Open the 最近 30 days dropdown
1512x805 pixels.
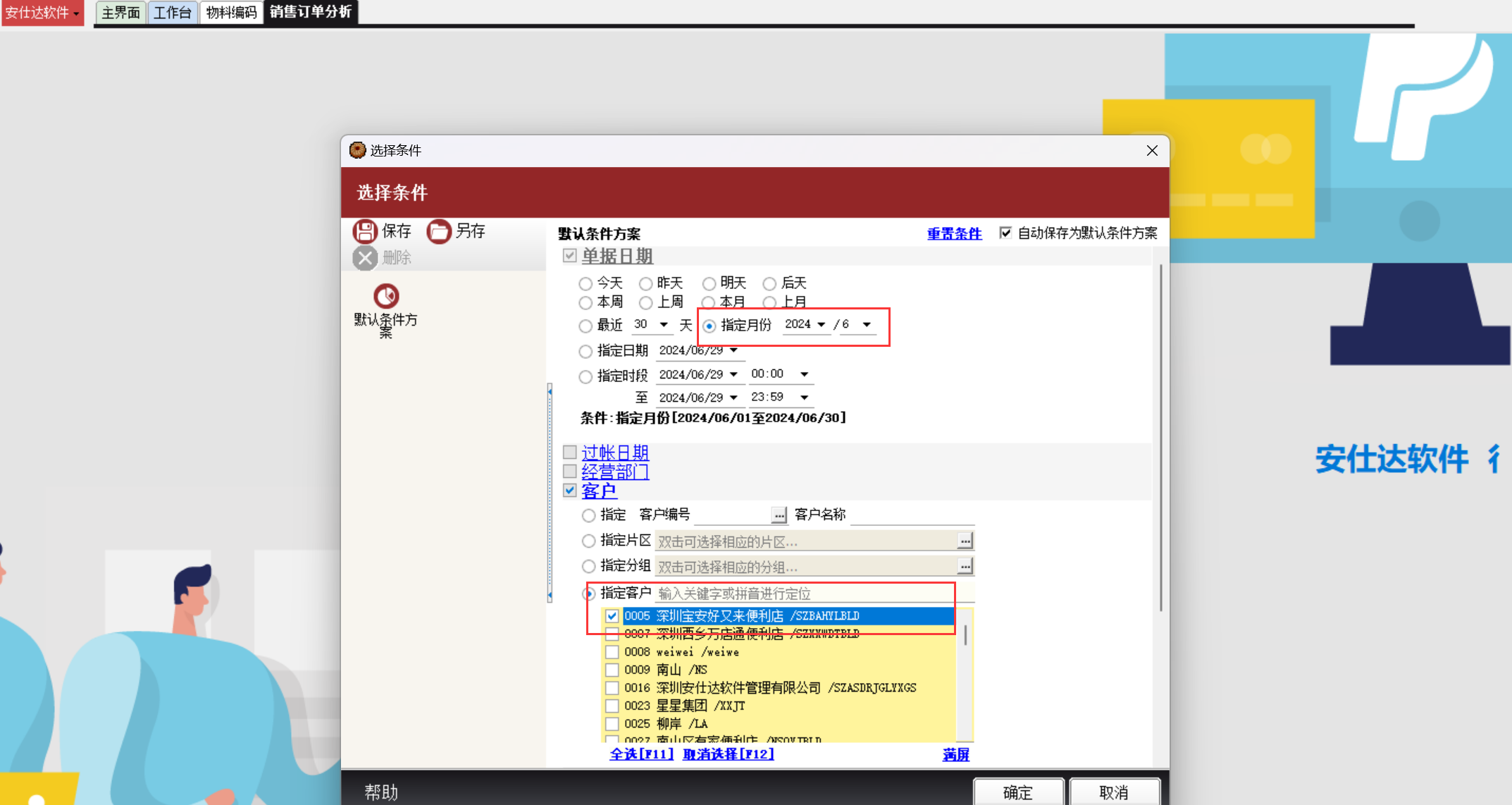point(663,324)
